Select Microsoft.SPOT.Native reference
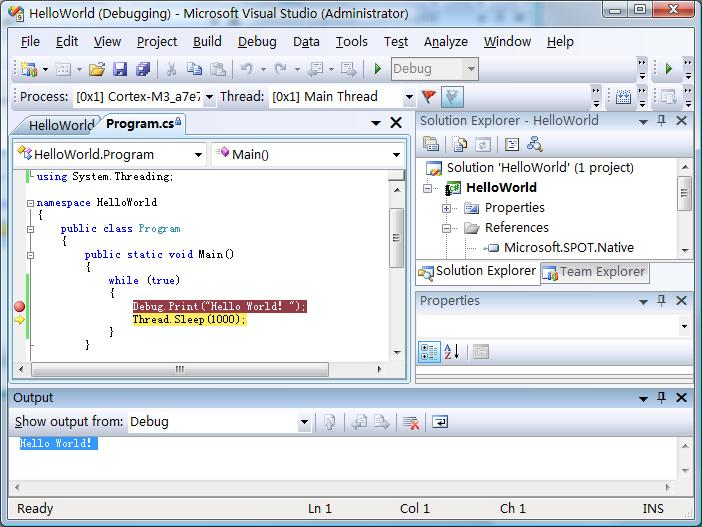Image resolution: width=702 pixels, height=527 pixels. (x=569, y=248)
